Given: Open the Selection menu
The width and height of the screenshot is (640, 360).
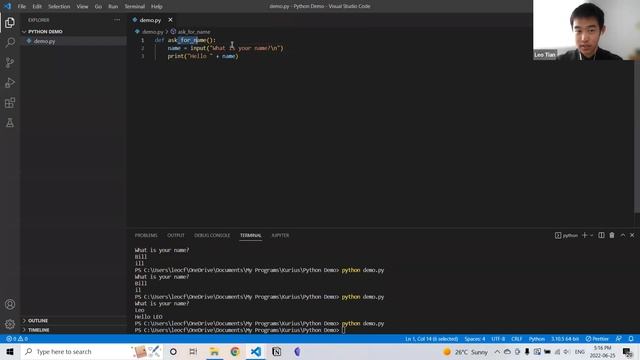Looking at the screenshot, I should click(59, 6).
